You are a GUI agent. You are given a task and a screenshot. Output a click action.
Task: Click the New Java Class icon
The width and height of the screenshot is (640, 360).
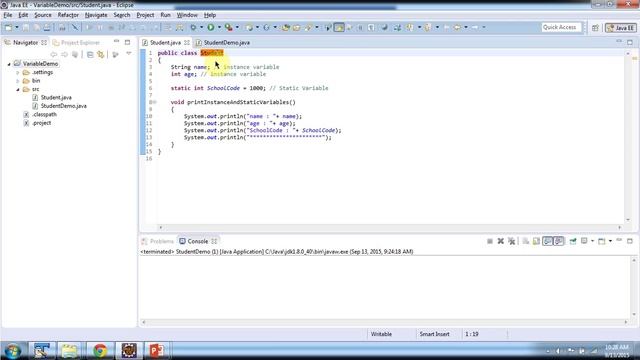[266, 27]
